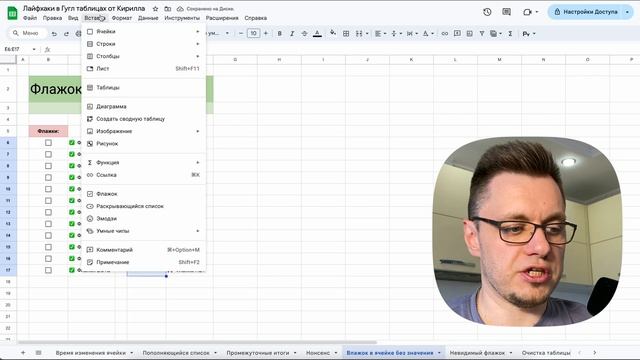Expand the Функция submenu
640x360 pixels.
144,162
